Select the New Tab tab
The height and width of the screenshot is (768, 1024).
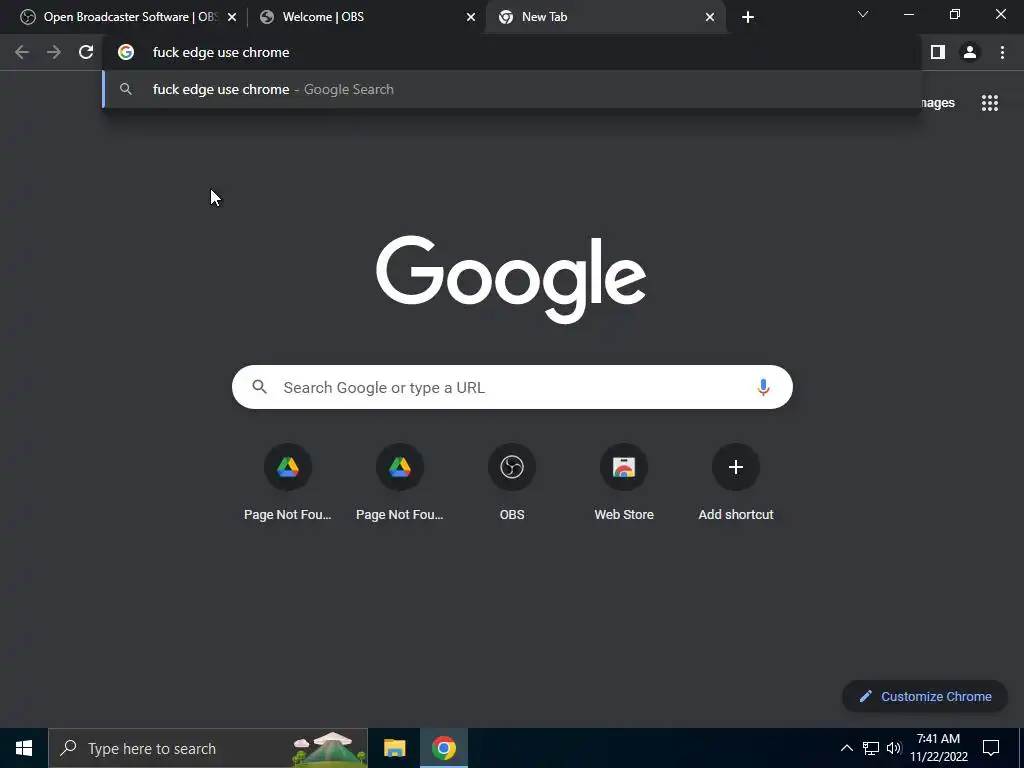[x=605, y=17]
